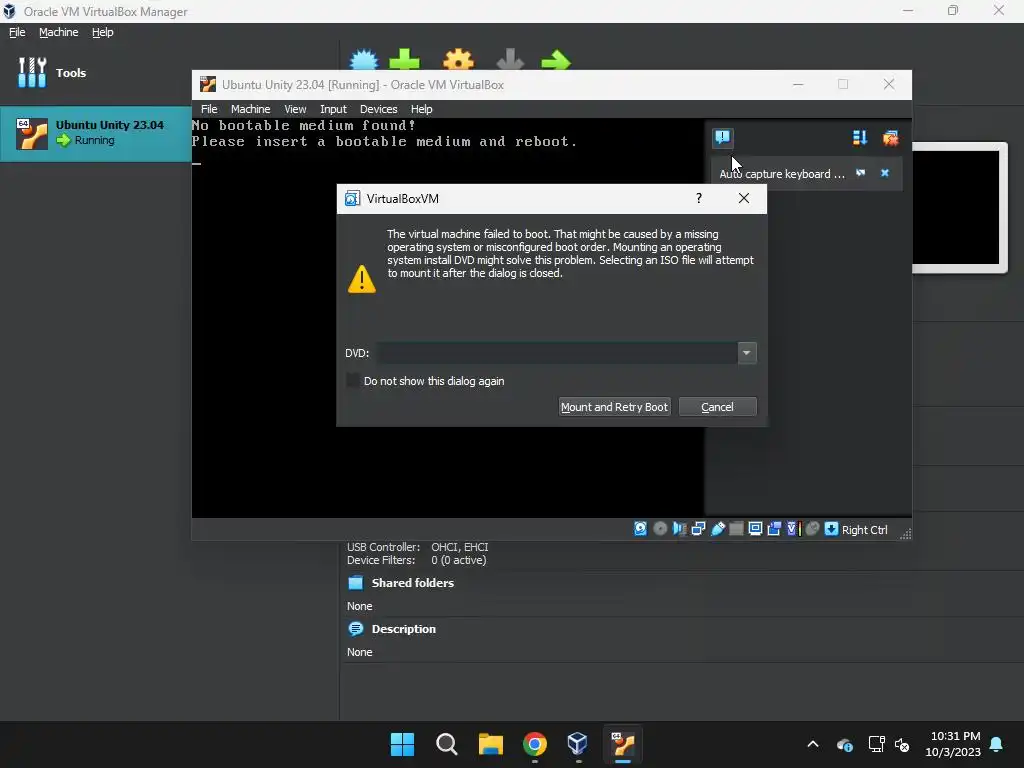Click the Shared folders section header

pyautogui.click(x=413, y=583)
